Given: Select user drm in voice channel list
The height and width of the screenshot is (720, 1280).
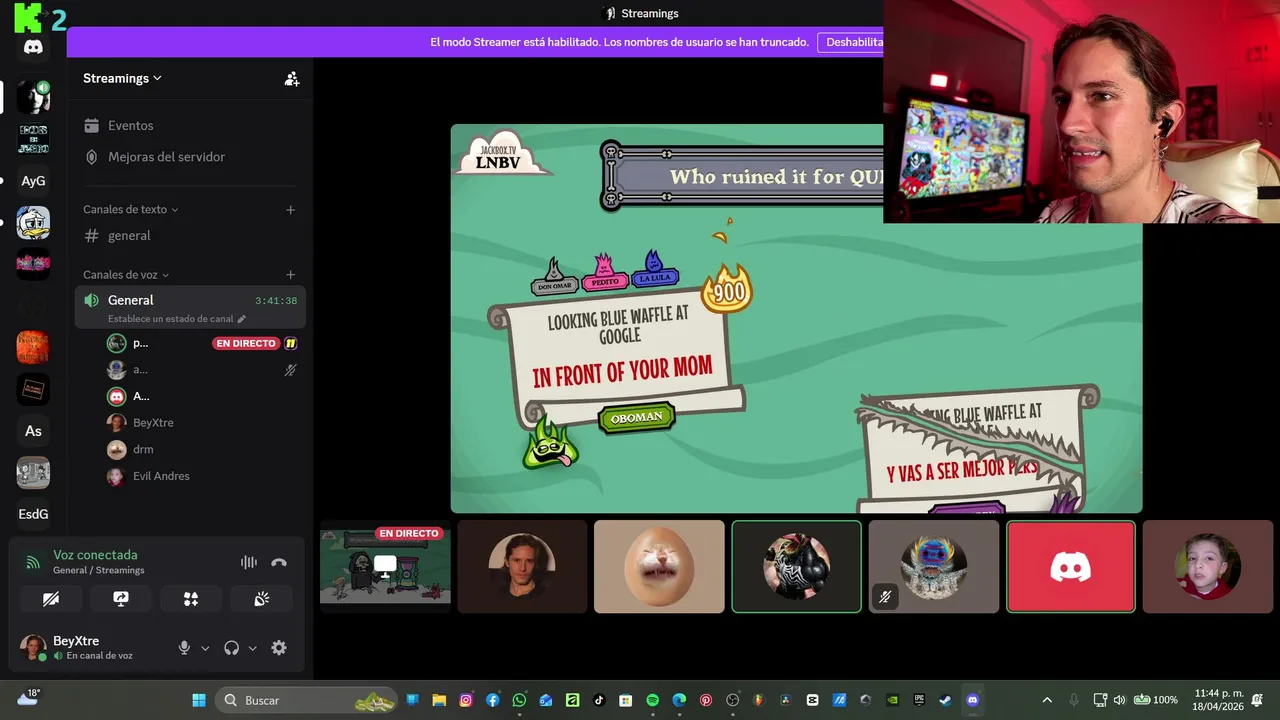Looking at the screenshot, I should (x=202, y=450).
